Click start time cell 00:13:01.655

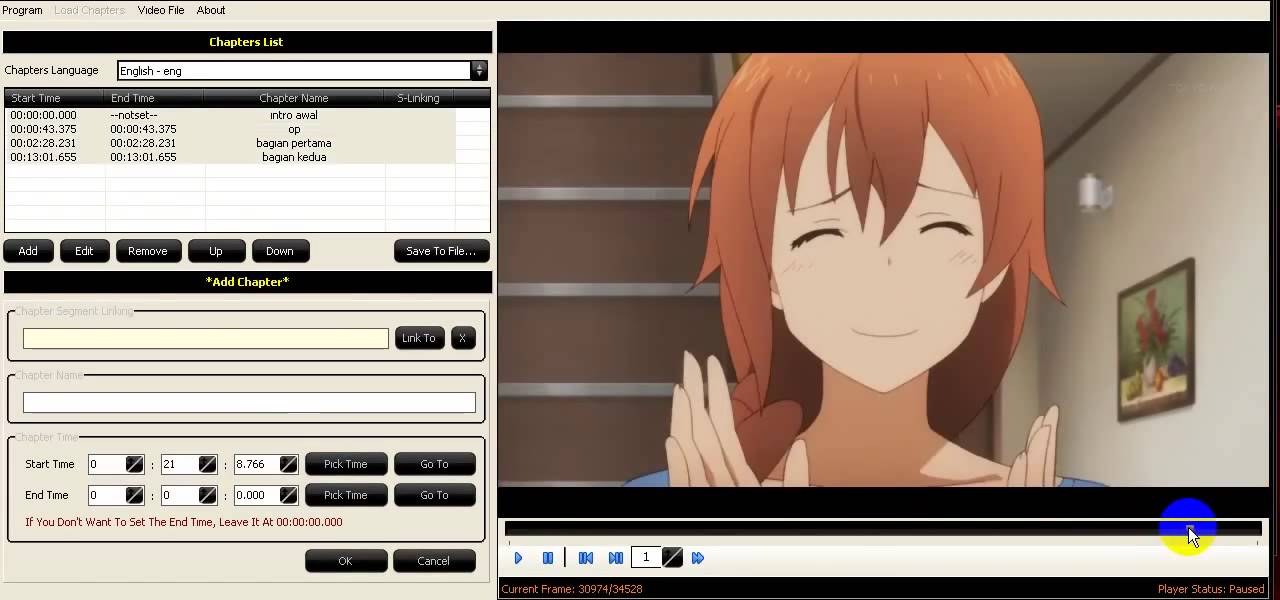(44, 157)
